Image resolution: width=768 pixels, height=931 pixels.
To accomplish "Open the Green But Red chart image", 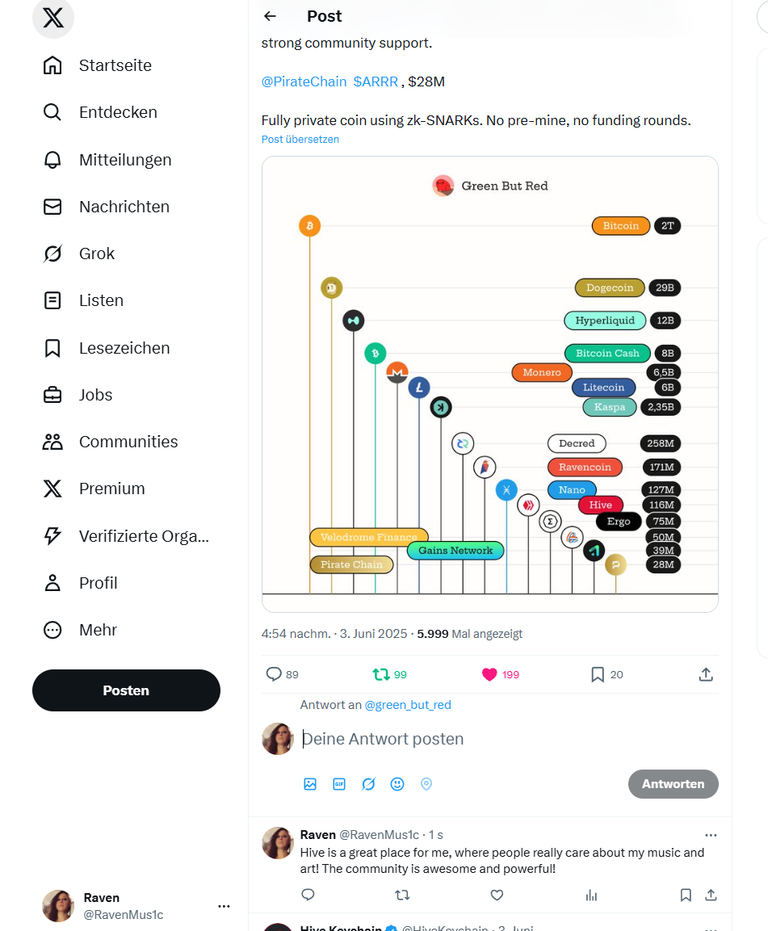I will pos(490,384).
